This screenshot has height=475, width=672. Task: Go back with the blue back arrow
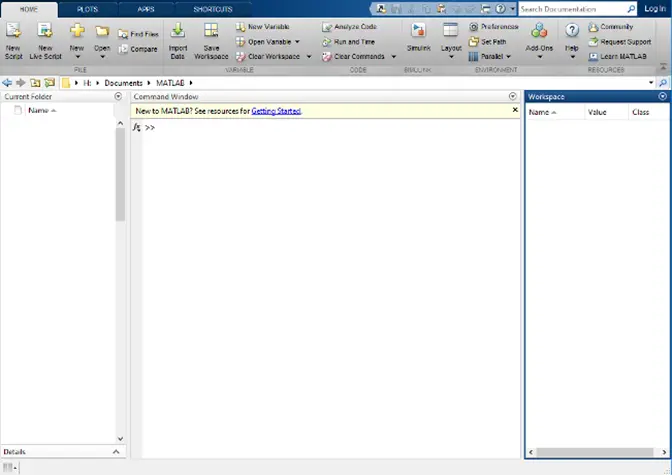pos(7,83)
